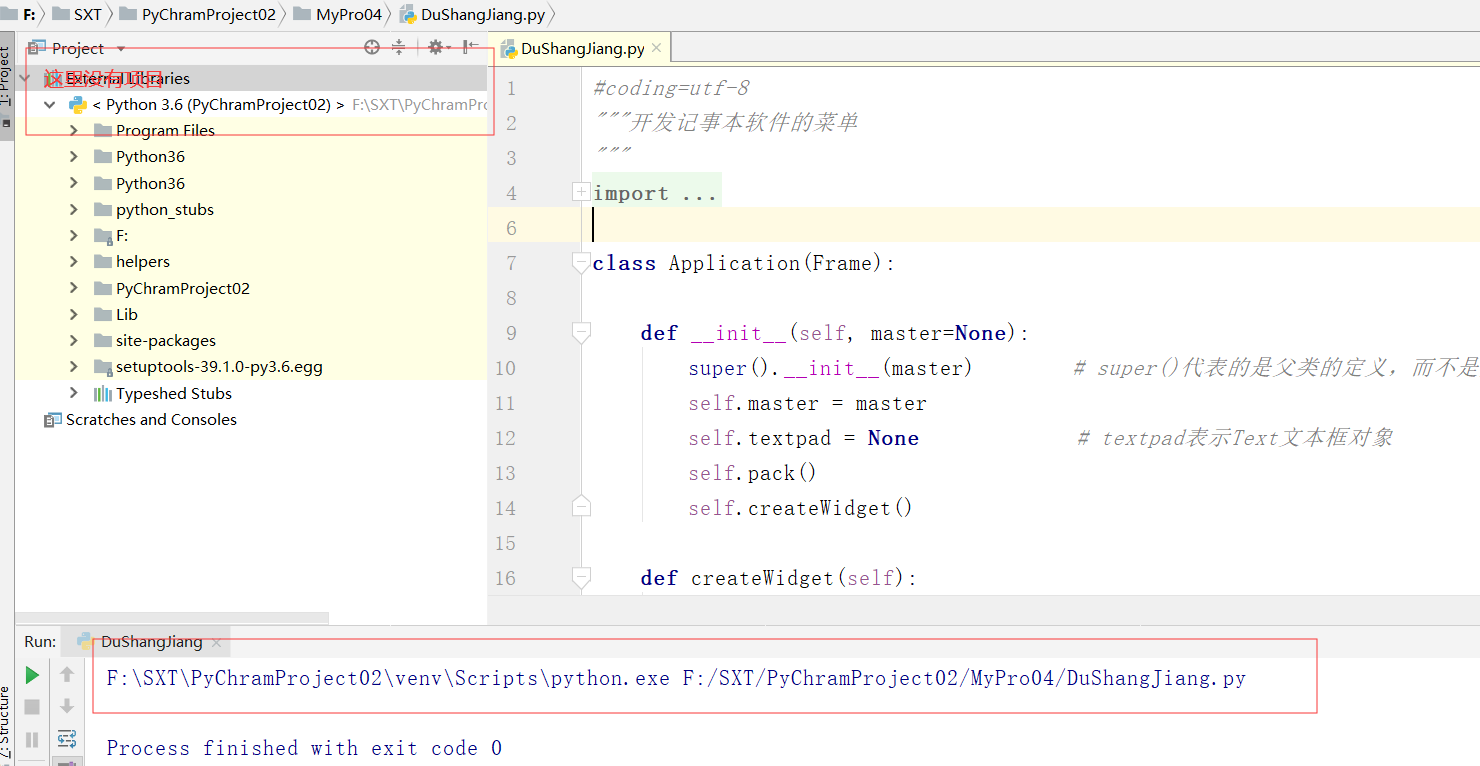
Task: Click the Project panel horizontal scrollbar
Action: point(171,618)
